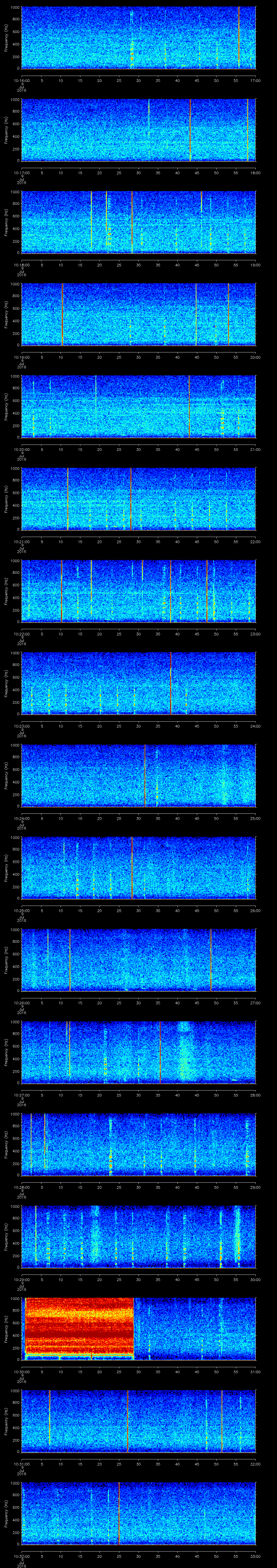This screenshot has height=1568, width=277.
Task: Click the spectrogram panel starting at 10:23:00
Action: coord(138,683)
